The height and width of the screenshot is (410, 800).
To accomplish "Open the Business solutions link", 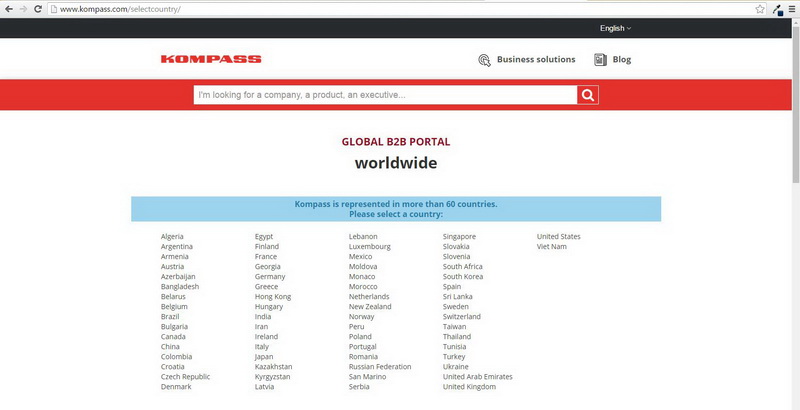I will coord(536,59).
